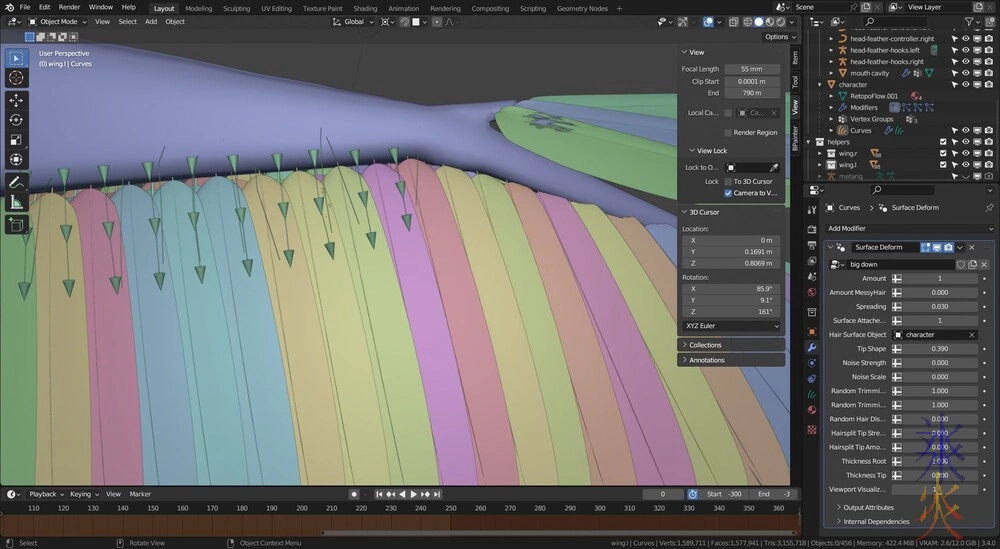The height and width of the screenshot is (549, 1000).
Task: Select the 3D Cursor tool
Action: [16, 77]
